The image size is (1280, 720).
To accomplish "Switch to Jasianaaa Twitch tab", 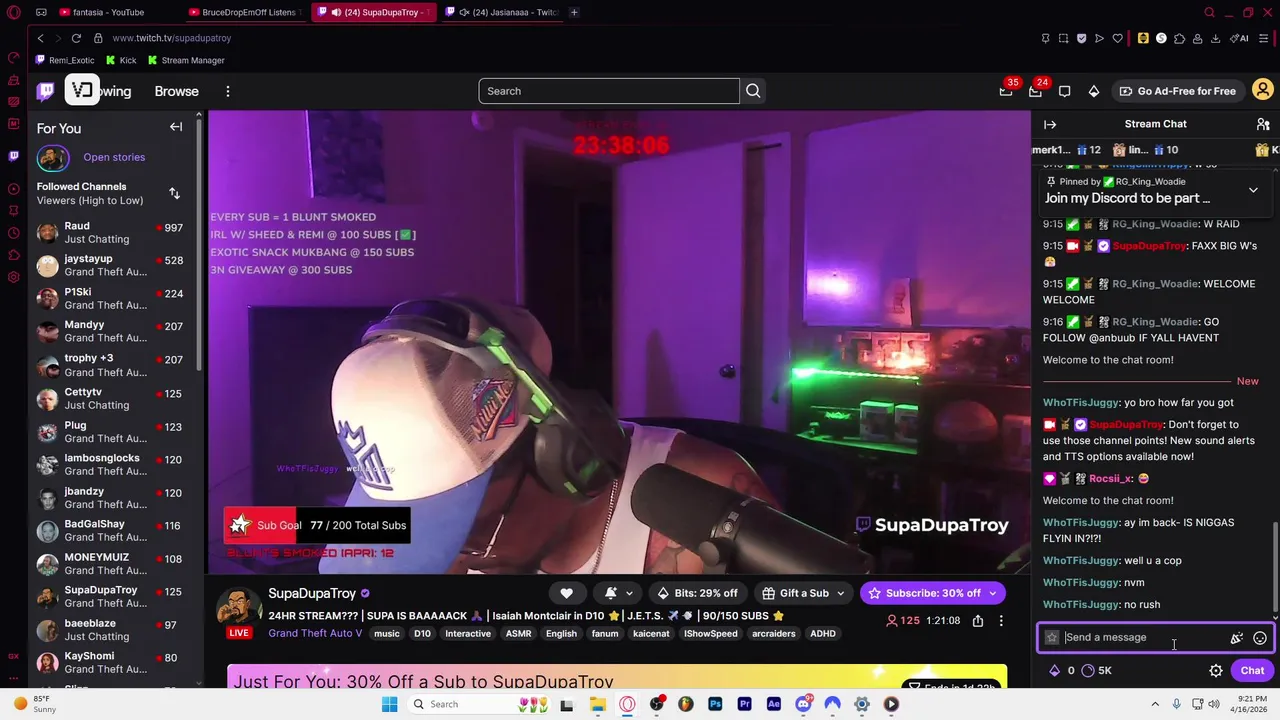I will (x=502, y=12).
